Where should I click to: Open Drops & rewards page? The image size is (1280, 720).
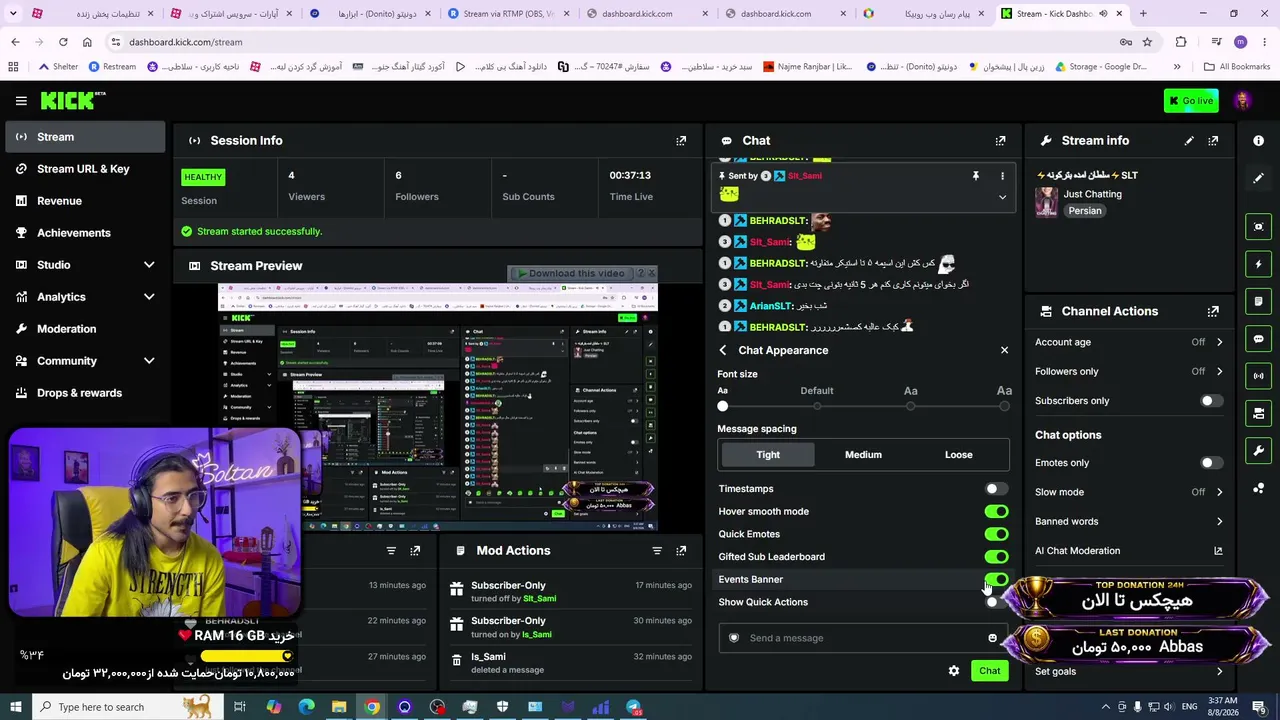click(x=85, y=393)
